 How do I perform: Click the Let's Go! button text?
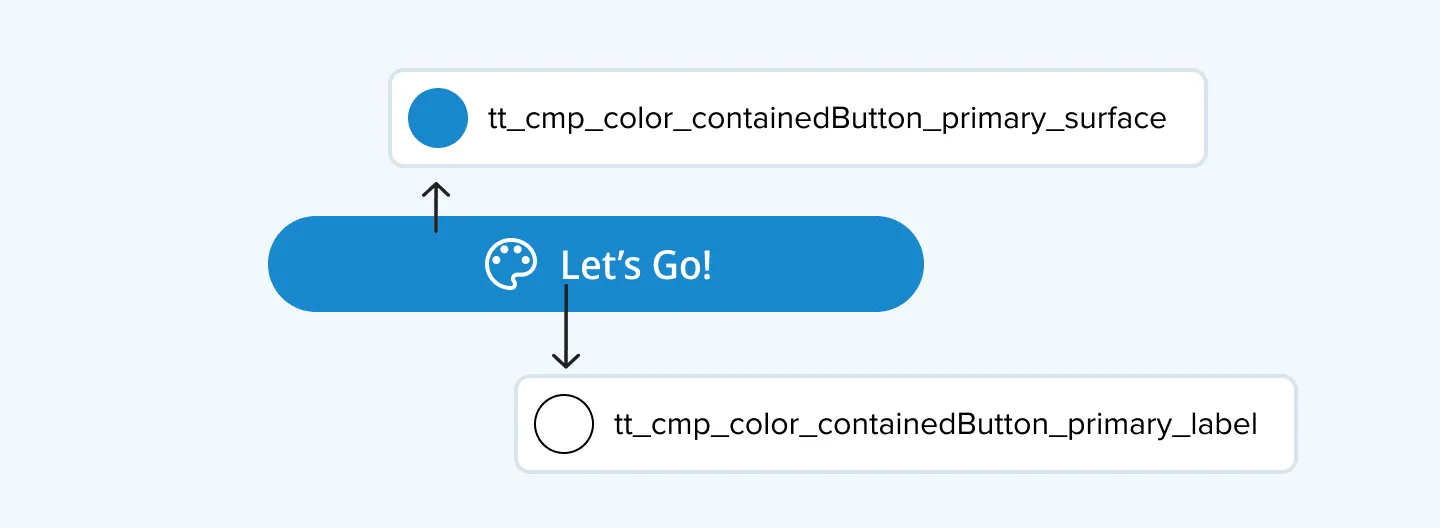coord(636,266)
